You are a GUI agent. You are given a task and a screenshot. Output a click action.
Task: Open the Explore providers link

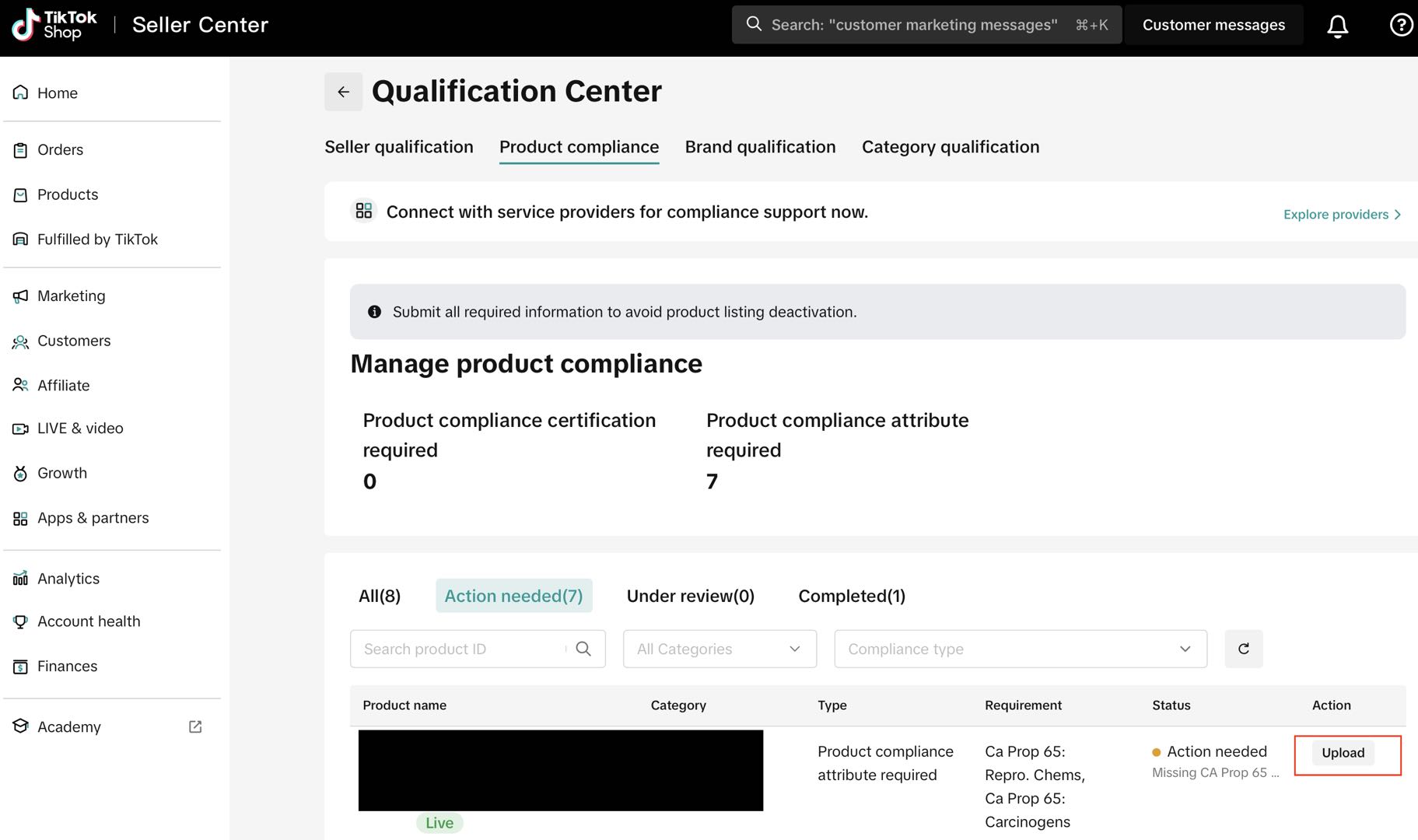1341,215
